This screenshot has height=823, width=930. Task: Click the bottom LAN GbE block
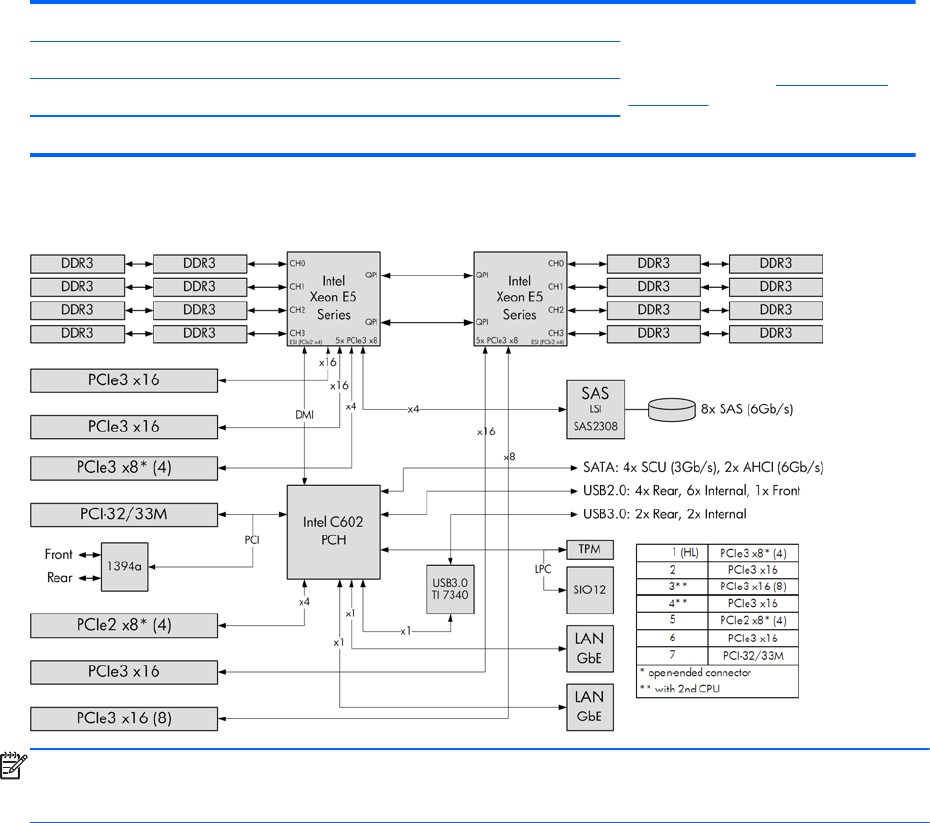coord(590,707)
